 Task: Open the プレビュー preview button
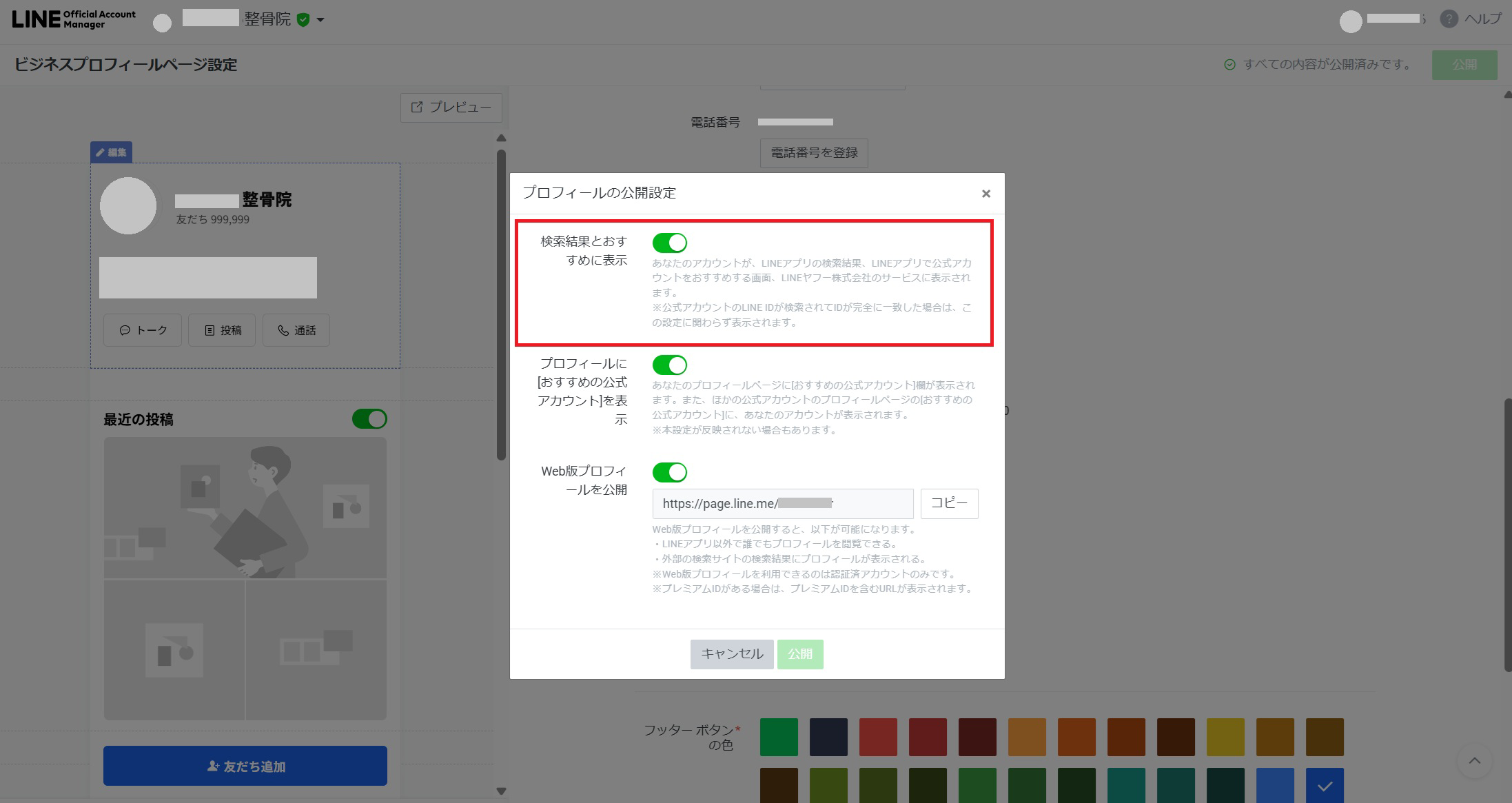[x=451, y=108]
